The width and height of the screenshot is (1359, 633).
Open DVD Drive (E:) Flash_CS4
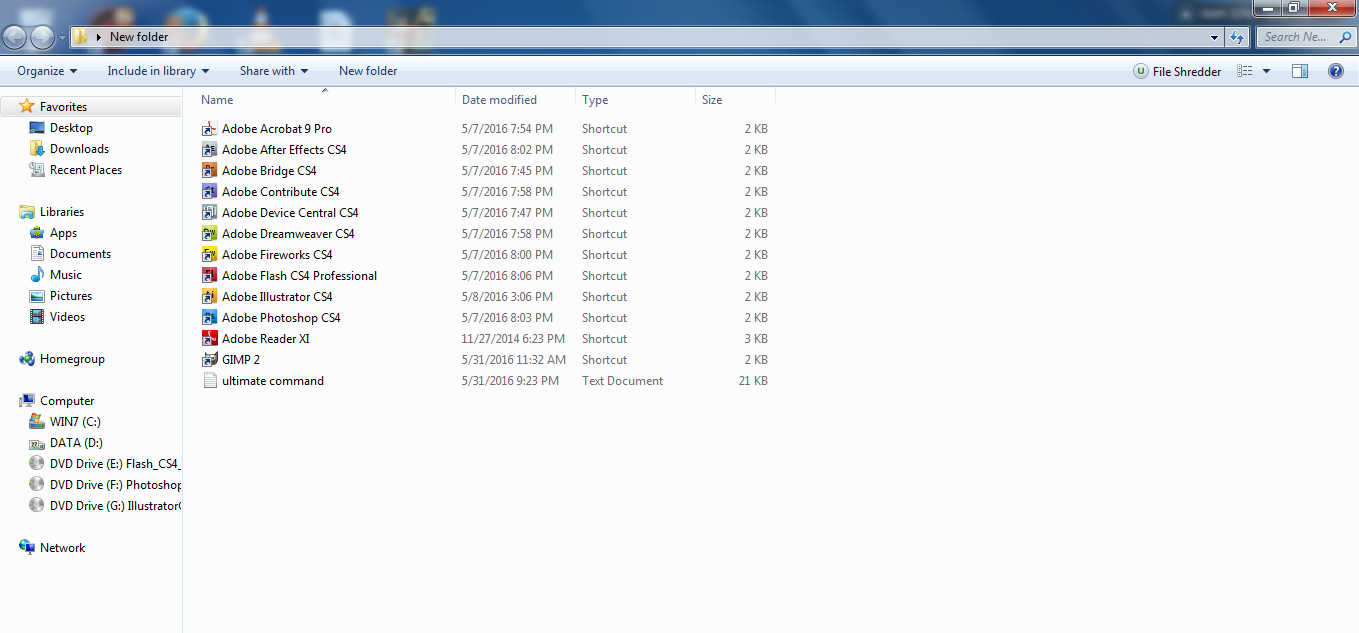click(105, 464)
